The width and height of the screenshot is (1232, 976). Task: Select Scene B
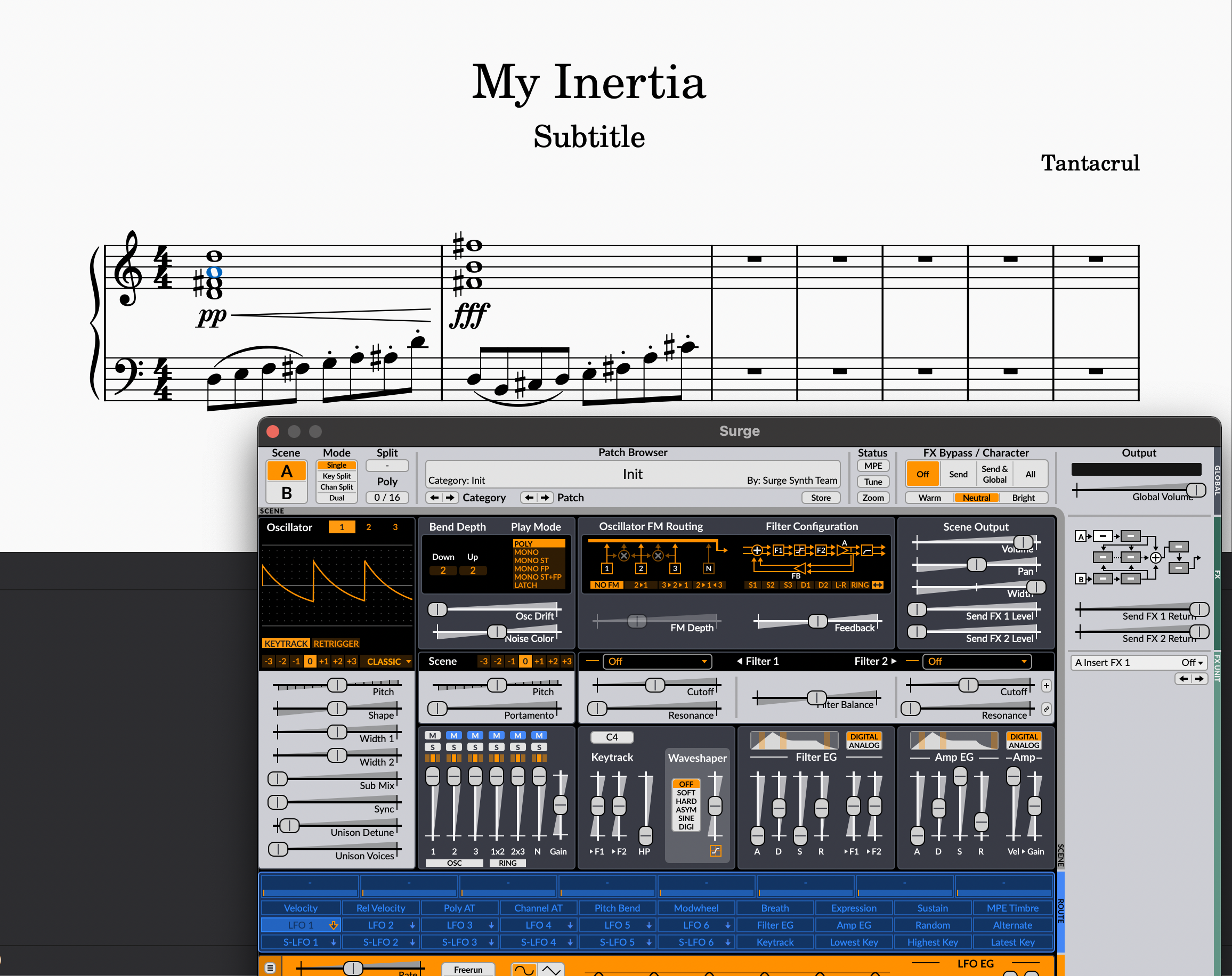(286, 493)
